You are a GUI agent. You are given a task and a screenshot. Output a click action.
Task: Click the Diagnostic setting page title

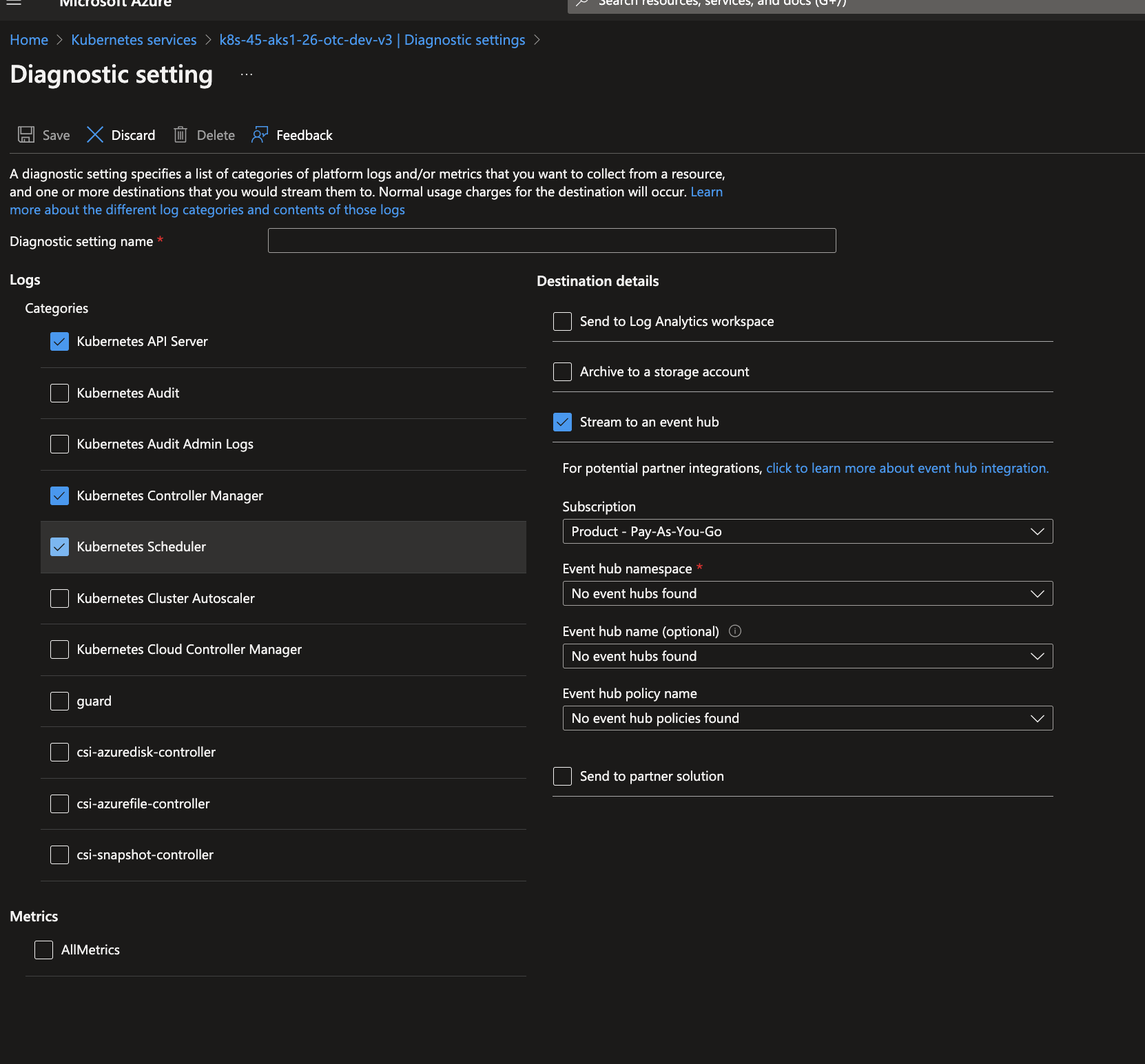click(112, 74)
